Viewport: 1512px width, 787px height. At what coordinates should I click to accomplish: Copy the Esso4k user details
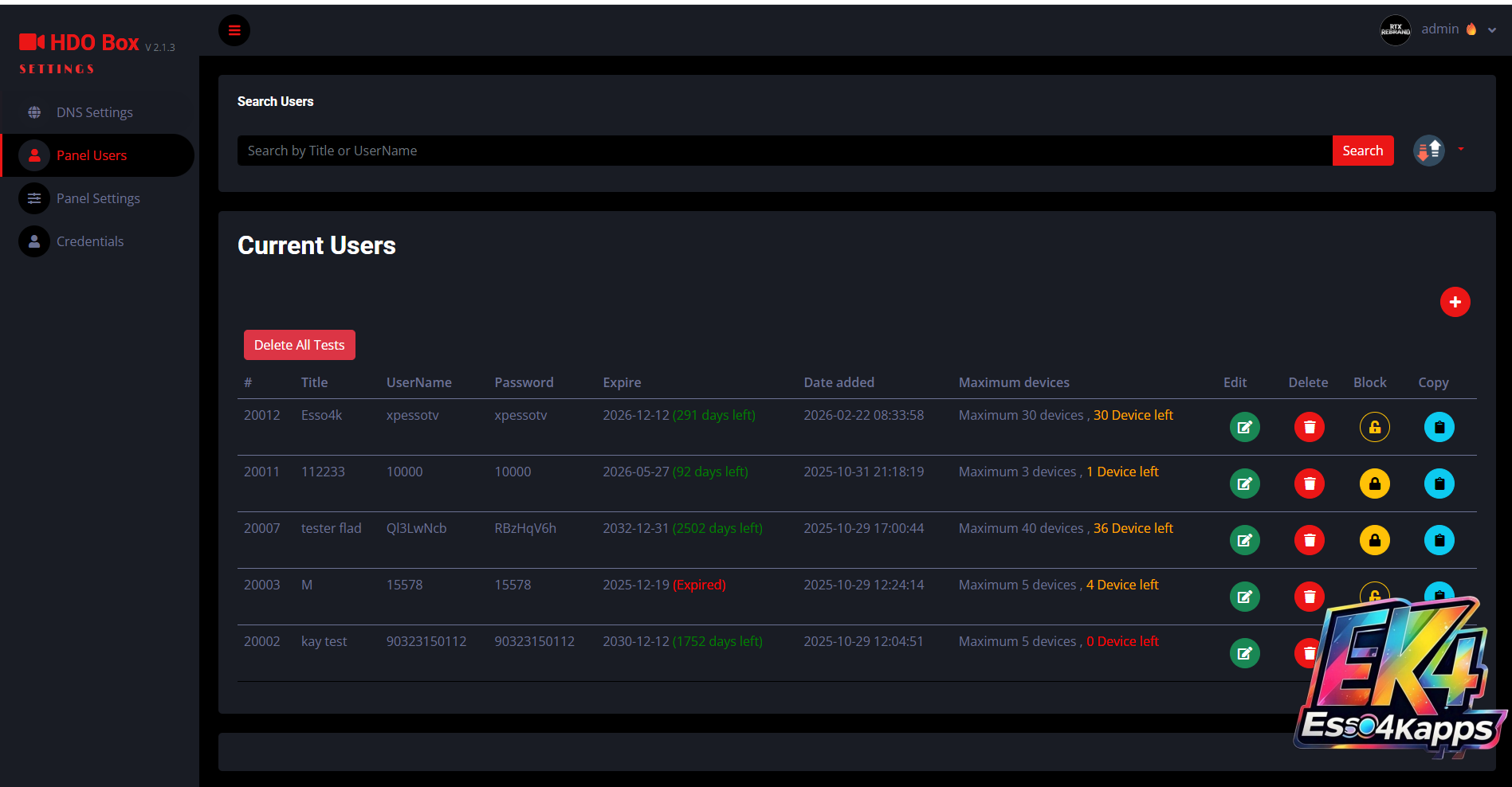1439,427
